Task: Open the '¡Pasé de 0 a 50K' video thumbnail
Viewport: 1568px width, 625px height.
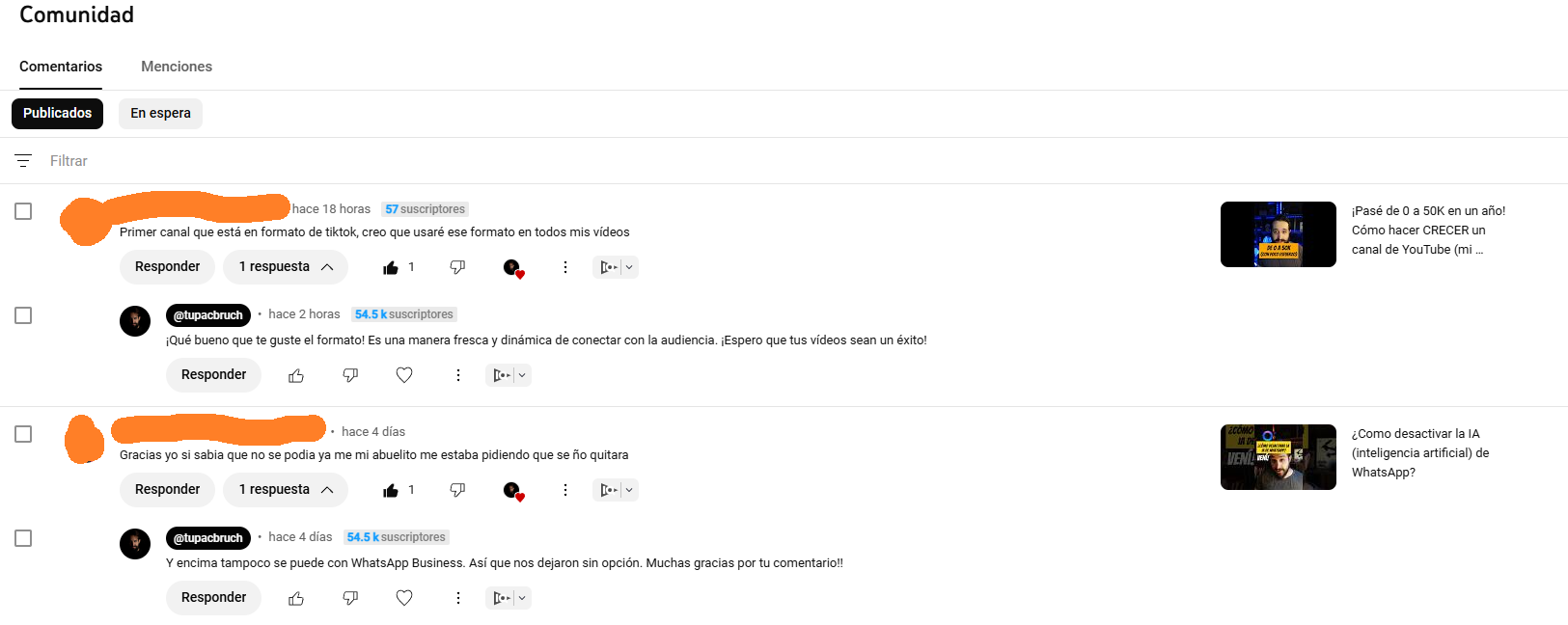Action: (1279, 234)
